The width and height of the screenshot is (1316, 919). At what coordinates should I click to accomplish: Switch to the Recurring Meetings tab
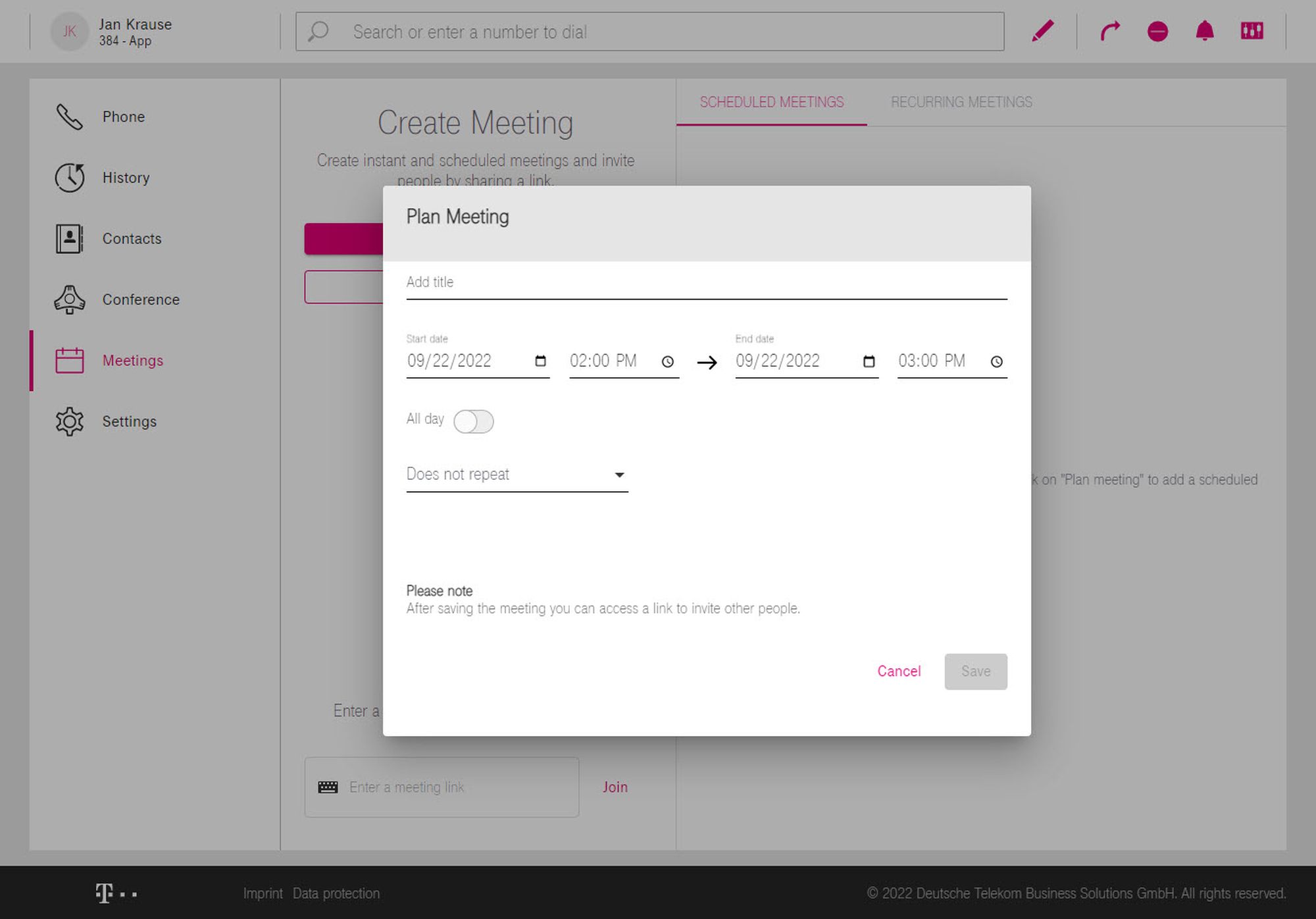coord(961,102)
